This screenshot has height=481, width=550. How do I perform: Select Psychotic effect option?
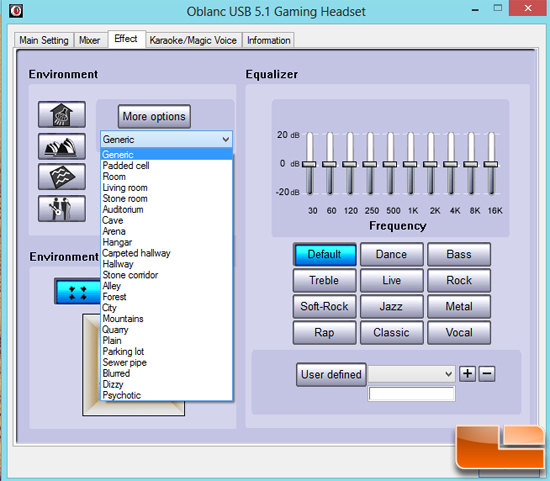[x=166, y=395]
